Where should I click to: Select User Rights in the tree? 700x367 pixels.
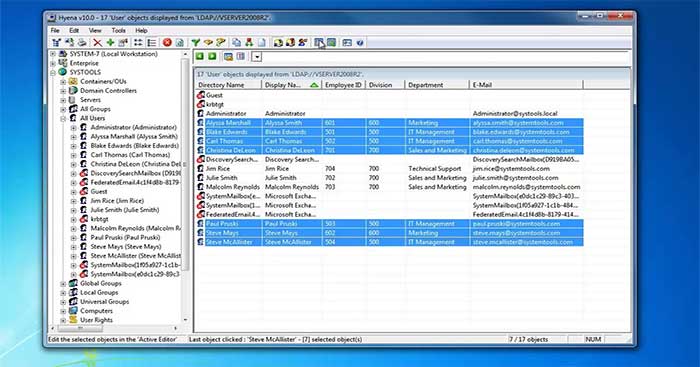click(96, 320)
